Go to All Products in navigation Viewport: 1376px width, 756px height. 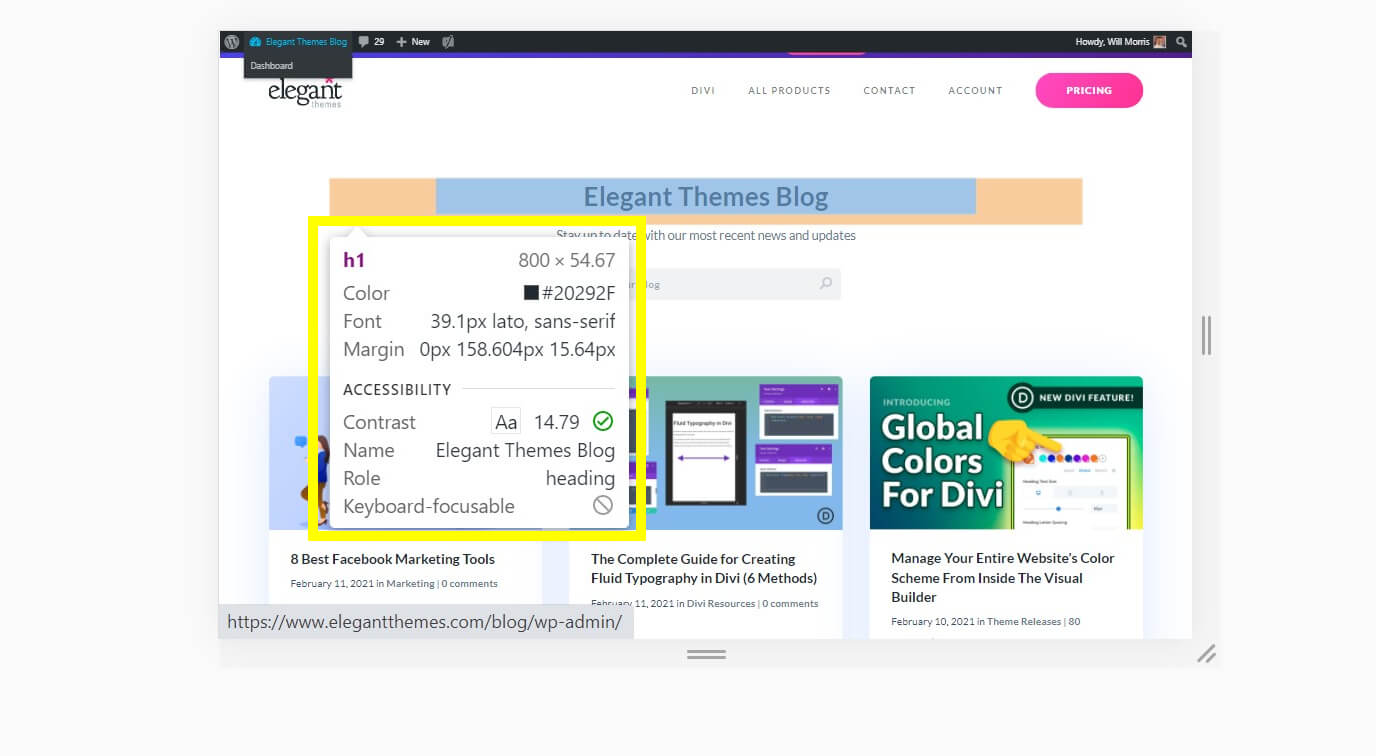tap(789, 91)
